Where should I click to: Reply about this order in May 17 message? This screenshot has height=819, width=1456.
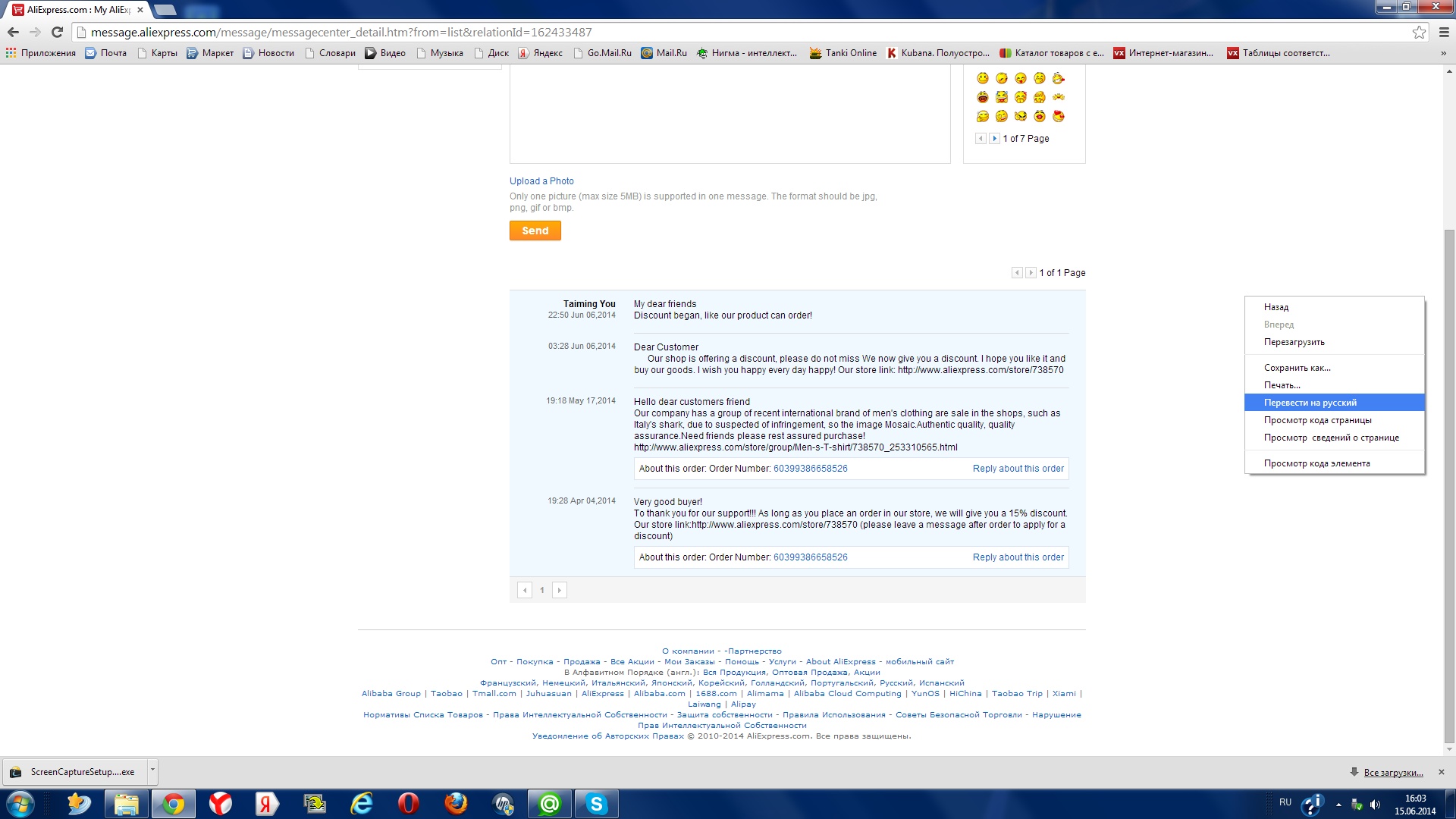pyautogui.click(x=1018, y=469)
